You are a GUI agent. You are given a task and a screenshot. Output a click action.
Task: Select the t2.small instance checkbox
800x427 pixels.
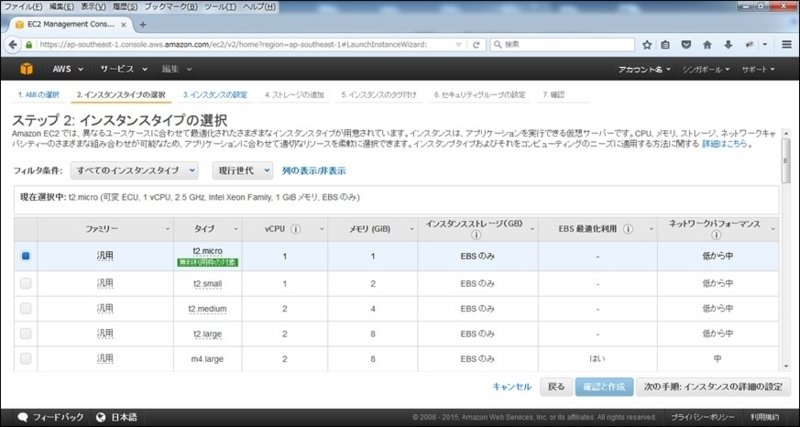tap(26, 283)
